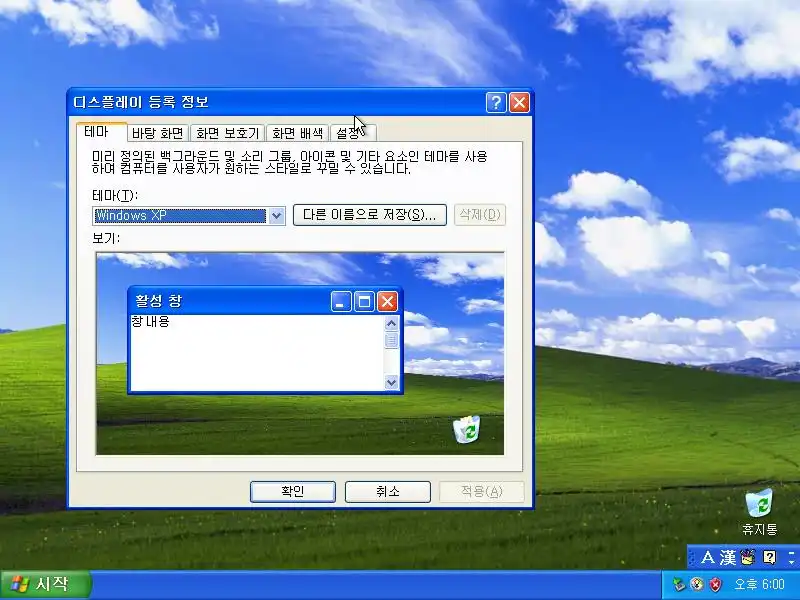Open the 설정 tab

click(353, 133)
